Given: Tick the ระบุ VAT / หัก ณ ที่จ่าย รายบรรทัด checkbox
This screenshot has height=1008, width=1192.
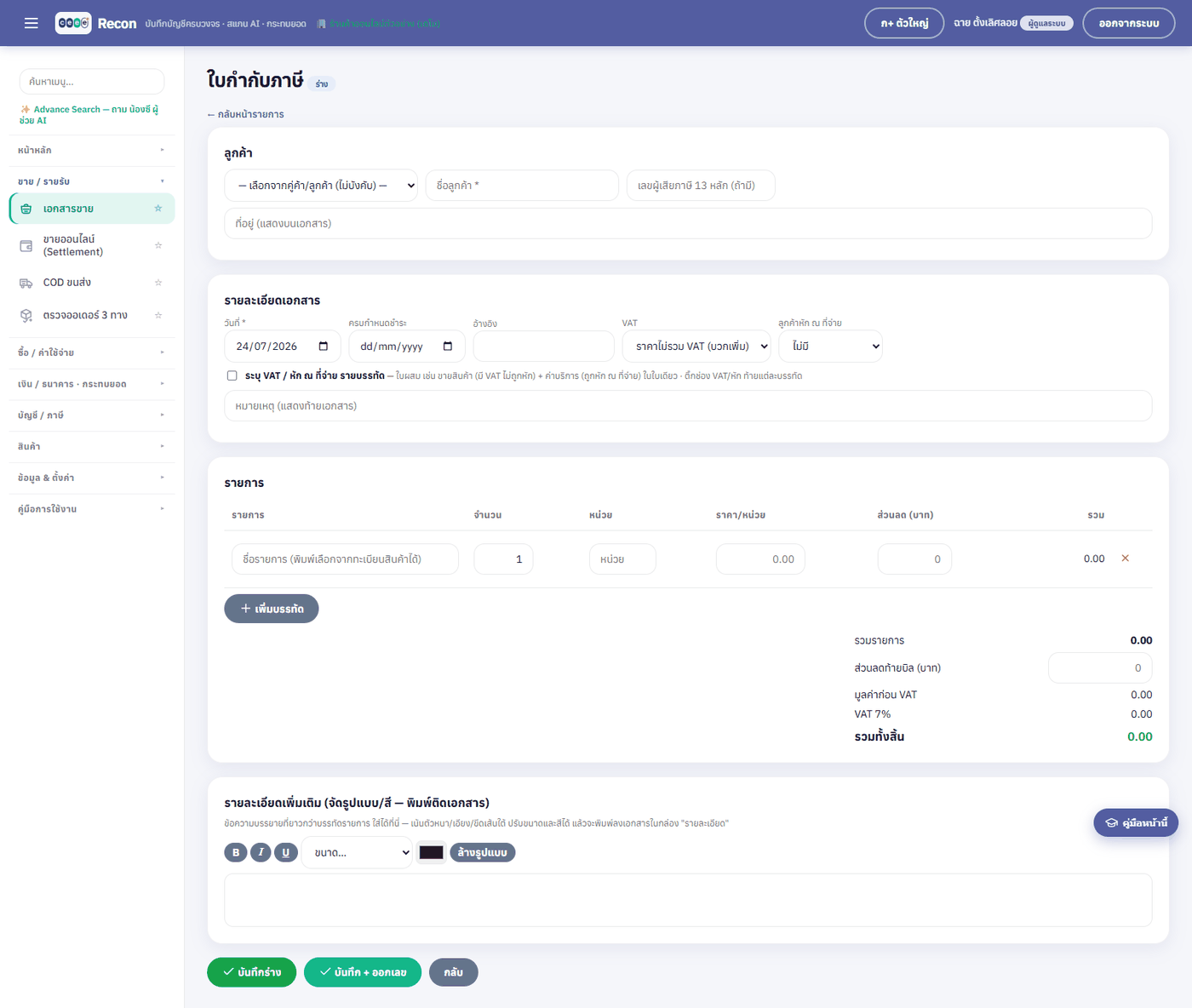Looking at the screenshot, I should [x=232, y=375].
